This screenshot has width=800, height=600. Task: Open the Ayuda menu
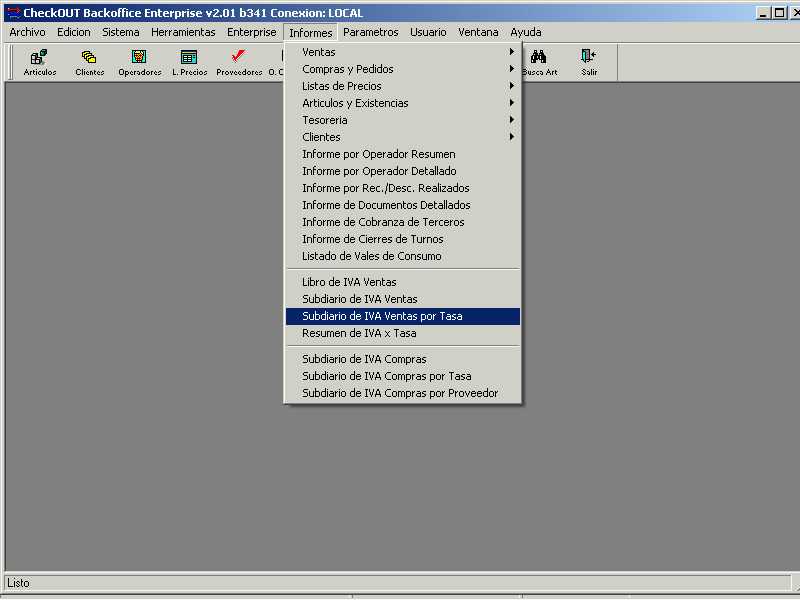tap(526, 32)
